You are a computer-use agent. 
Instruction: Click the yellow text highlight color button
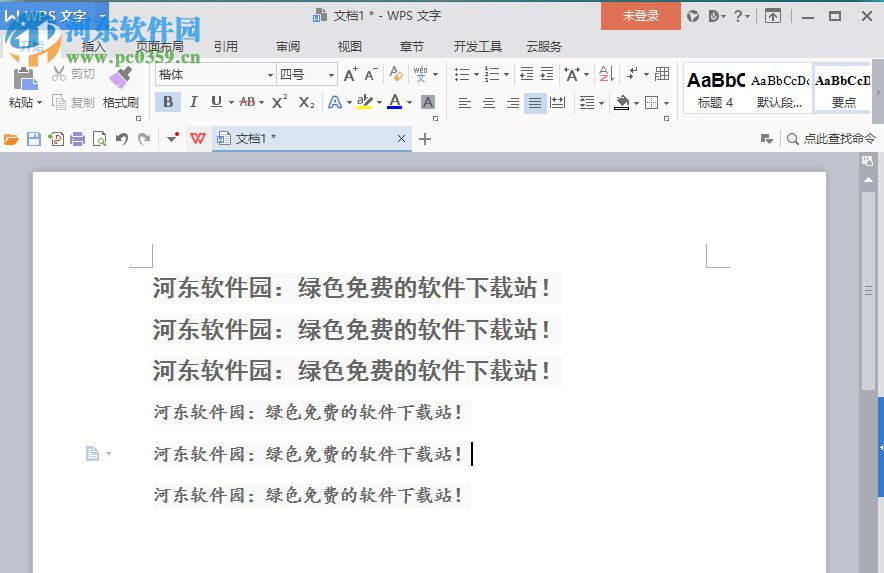tap(365, 102)
